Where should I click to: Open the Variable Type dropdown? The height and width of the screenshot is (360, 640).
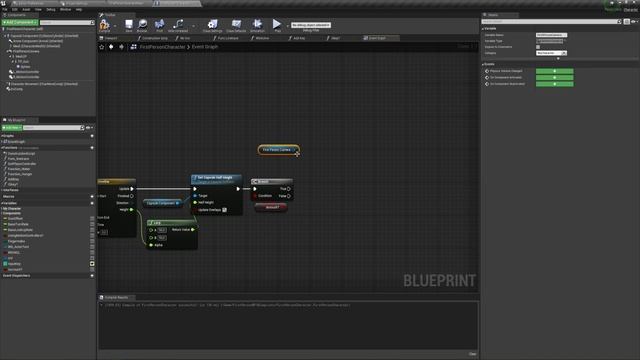[x=550, y=41]
